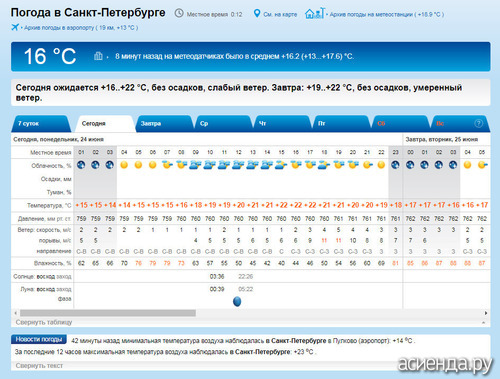500x379 pixels.
Task: Open the «Ср» forecast tab
Action: pyautogui.click(x=223, y=124)
